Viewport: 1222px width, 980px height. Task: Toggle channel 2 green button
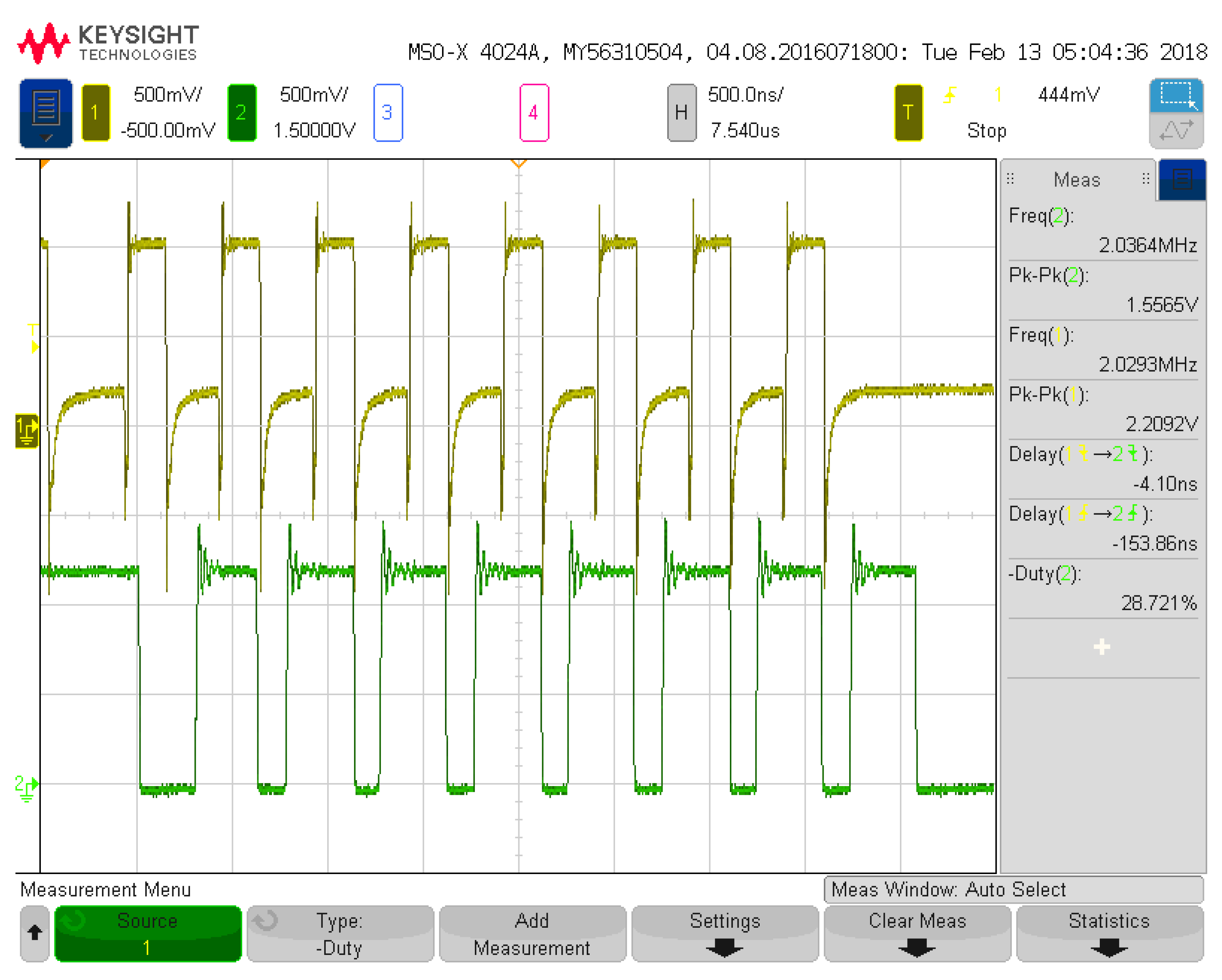click(241, 113)
